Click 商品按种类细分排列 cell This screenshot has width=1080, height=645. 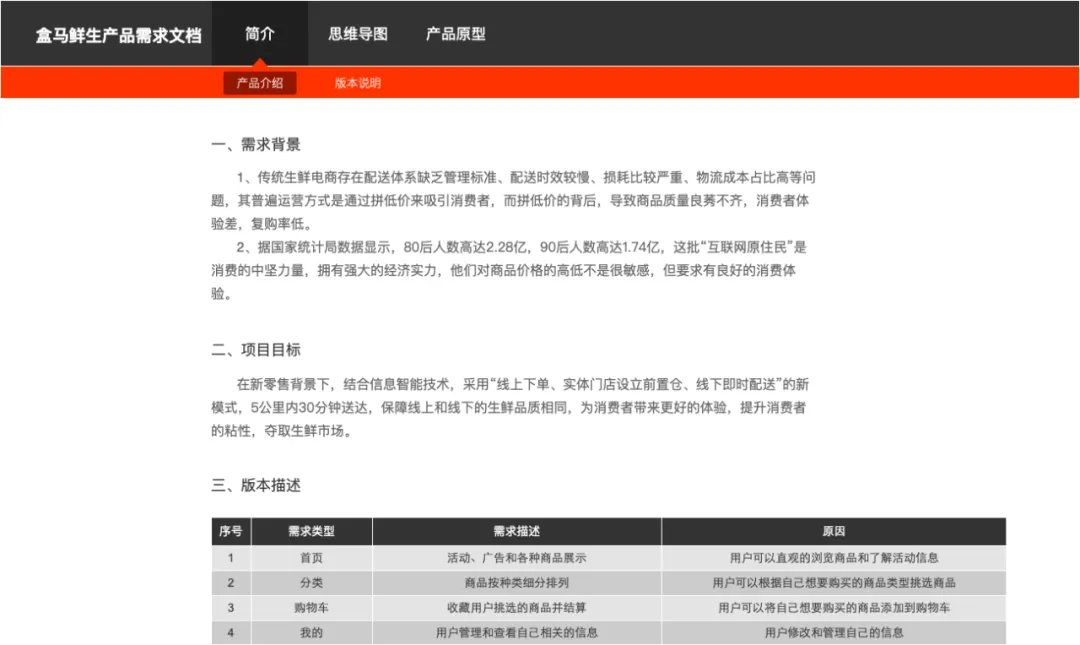click(517, 582)
